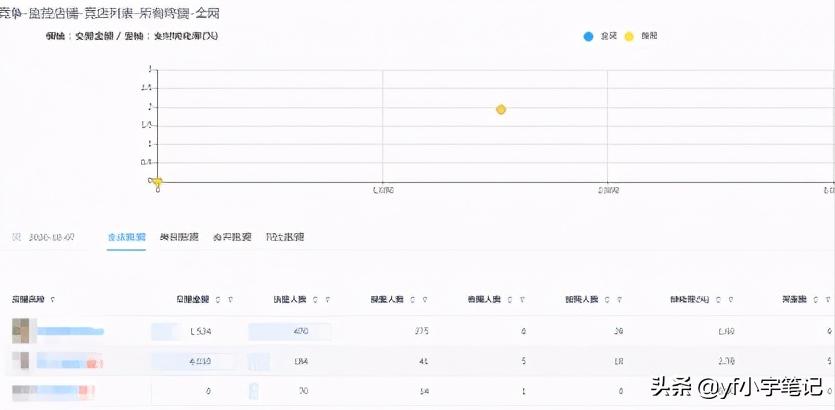Open the blurred shop link in 184 row
Image resolution: width=835 pixels, height=410 pixels.
point(69,363)
